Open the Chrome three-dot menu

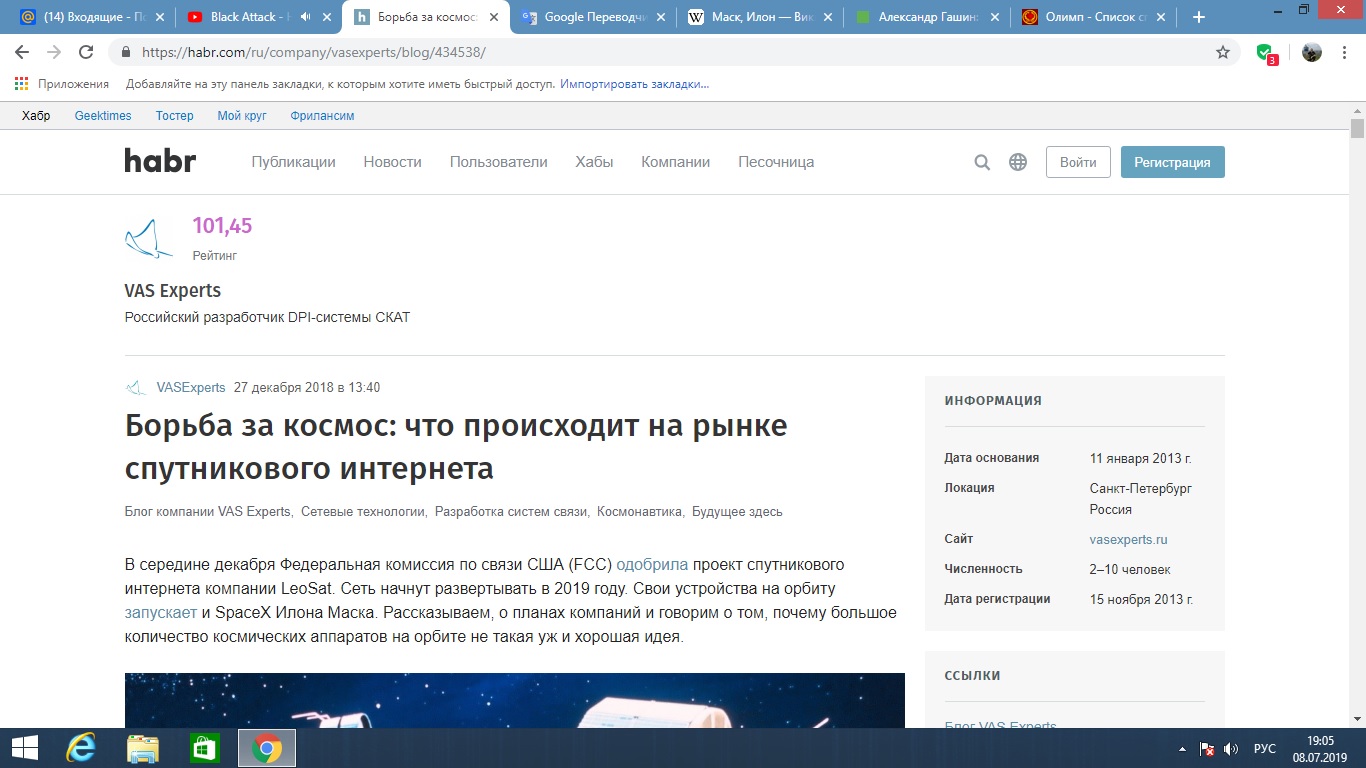(x=1346, y=52)
